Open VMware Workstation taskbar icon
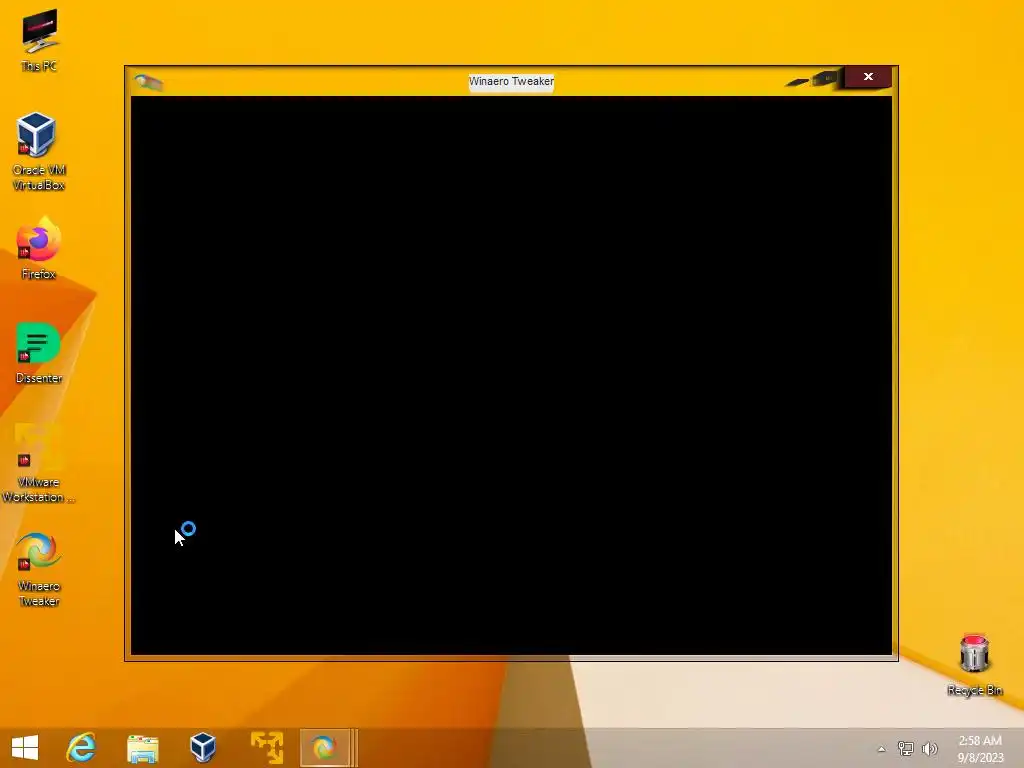Viewport: 1024px width, 768px height. click(266, 748)
